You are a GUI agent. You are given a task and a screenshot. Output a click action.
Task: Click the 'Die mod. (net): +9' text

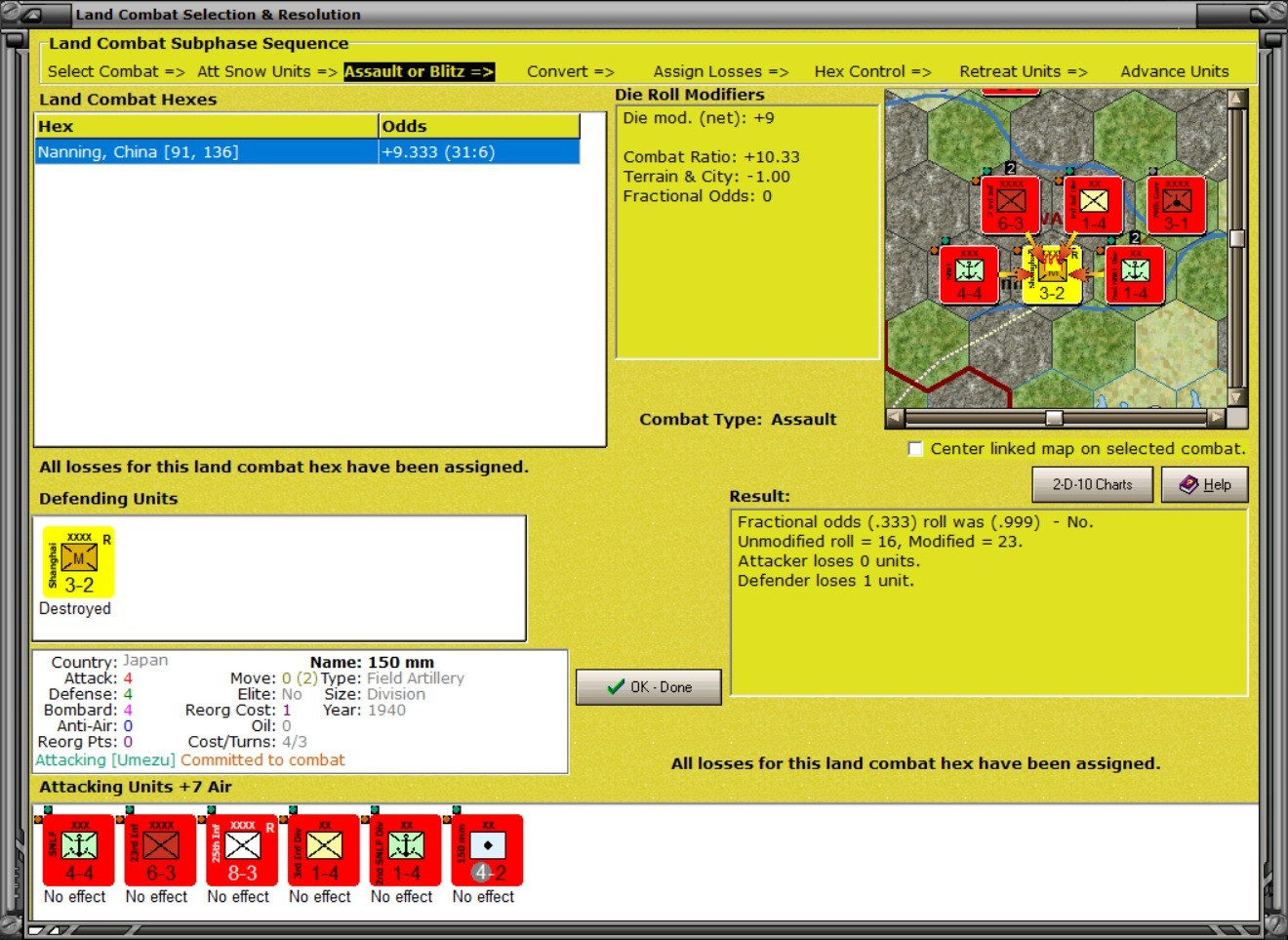coord(699,118)
